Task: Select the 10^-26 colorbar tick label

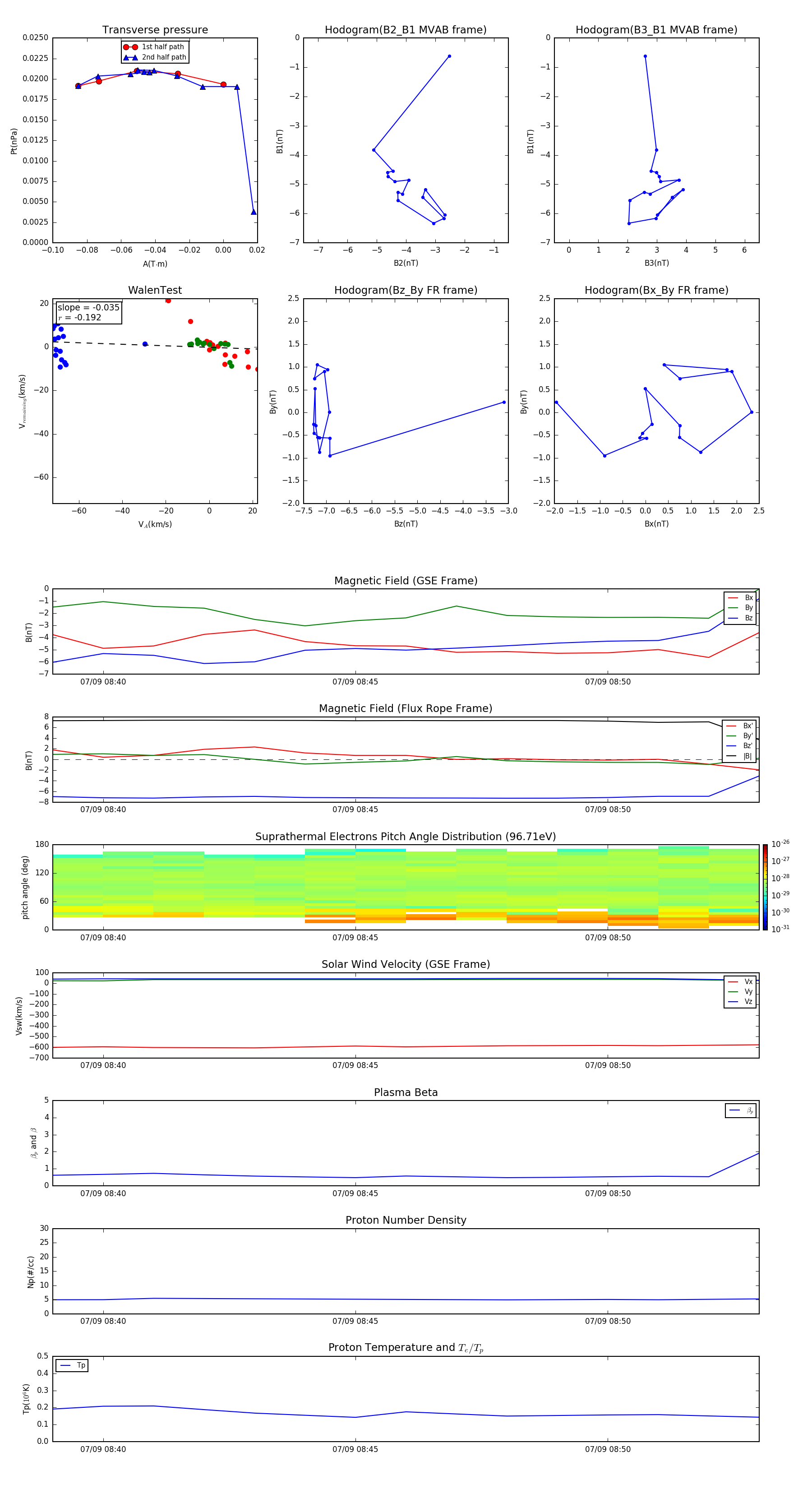Action: [780, 844]
